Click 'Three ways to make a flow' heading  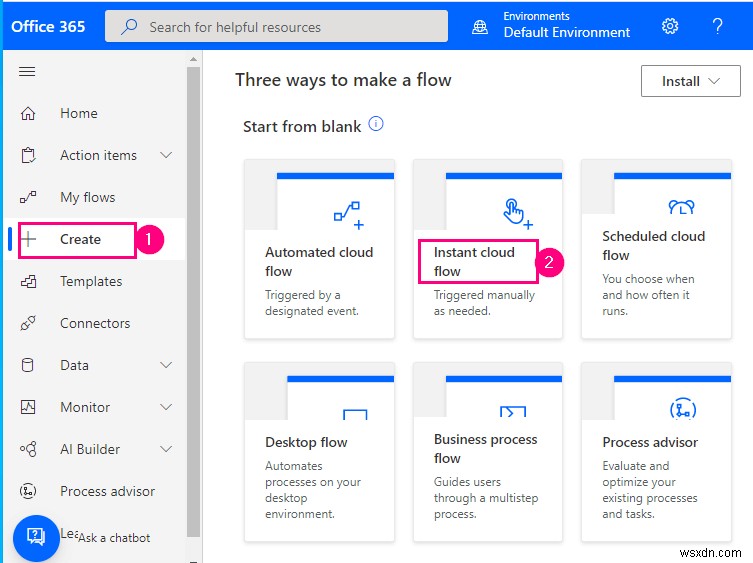(x=343, y=80)
